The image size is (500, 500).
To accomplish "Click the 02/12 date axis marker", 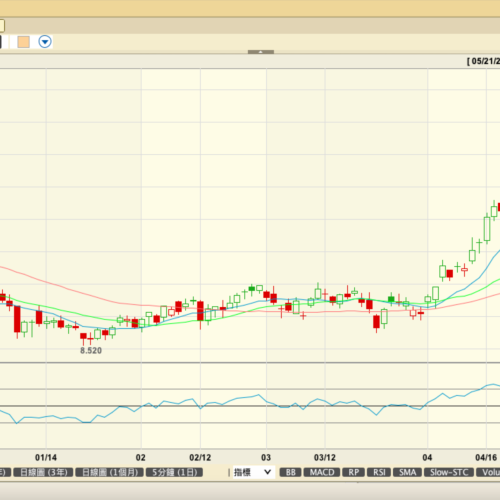I will (200, 457).
